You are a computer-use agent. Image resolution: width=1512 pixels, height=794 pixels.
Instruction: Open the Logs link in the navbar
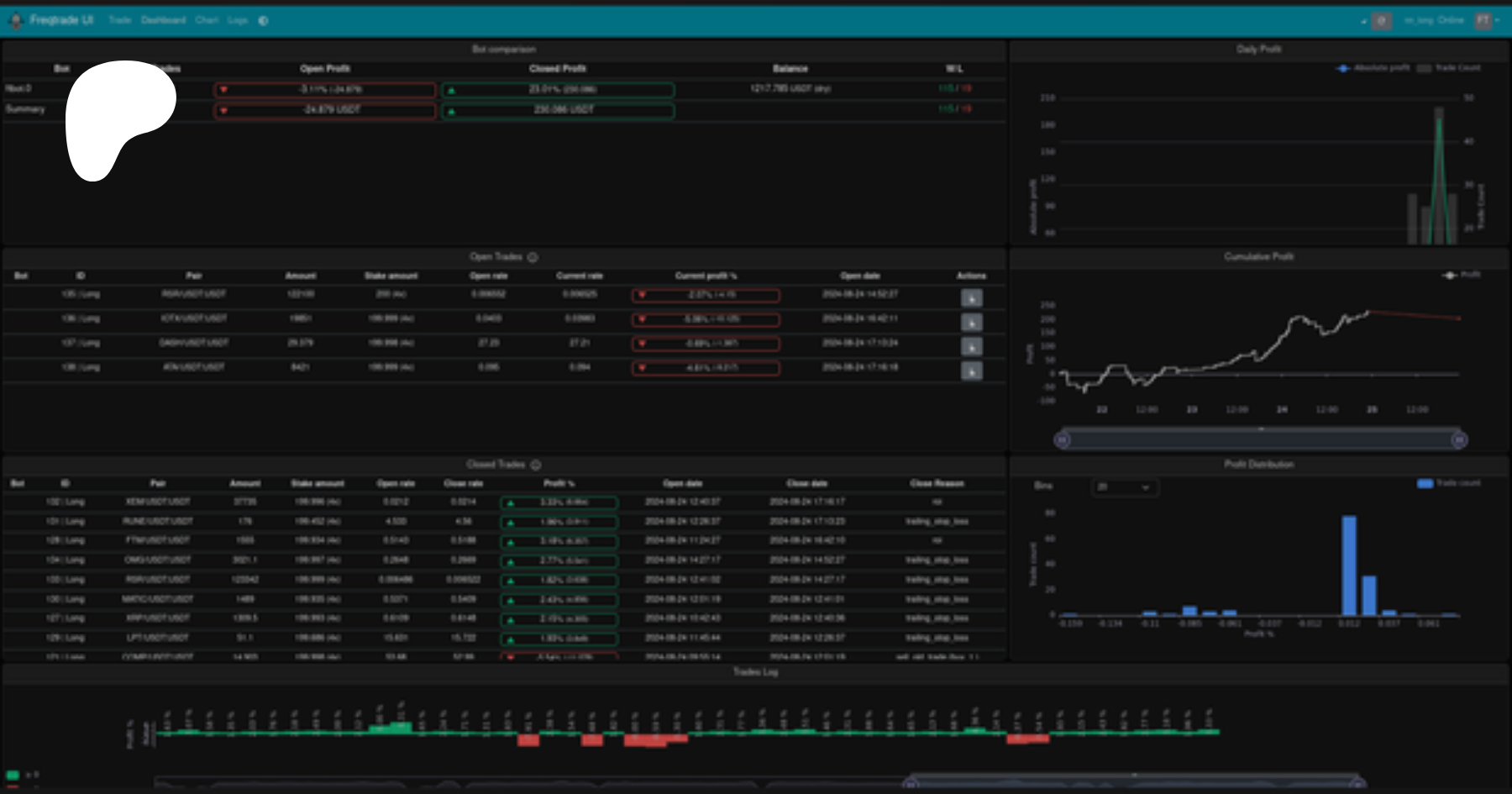(238, 20)
